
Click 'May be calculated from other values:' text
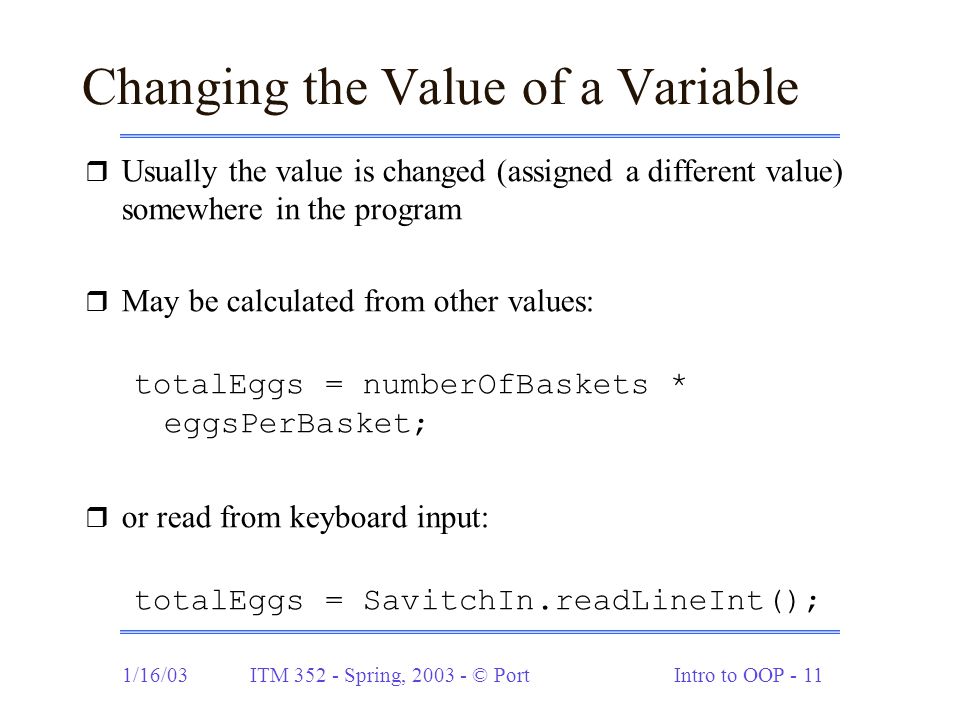tap(358, 302)
